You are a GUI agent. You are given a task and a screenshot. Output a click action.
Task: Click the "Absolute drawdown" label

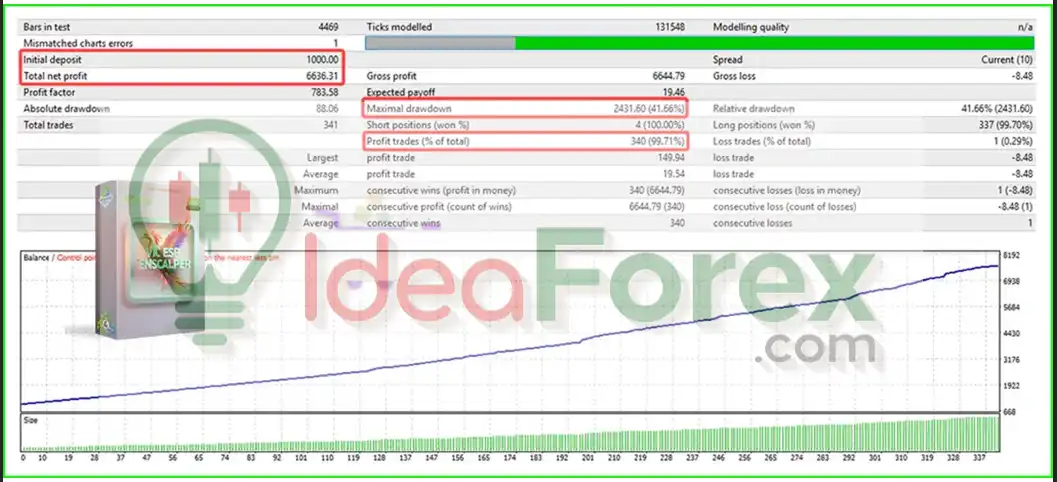67,109
